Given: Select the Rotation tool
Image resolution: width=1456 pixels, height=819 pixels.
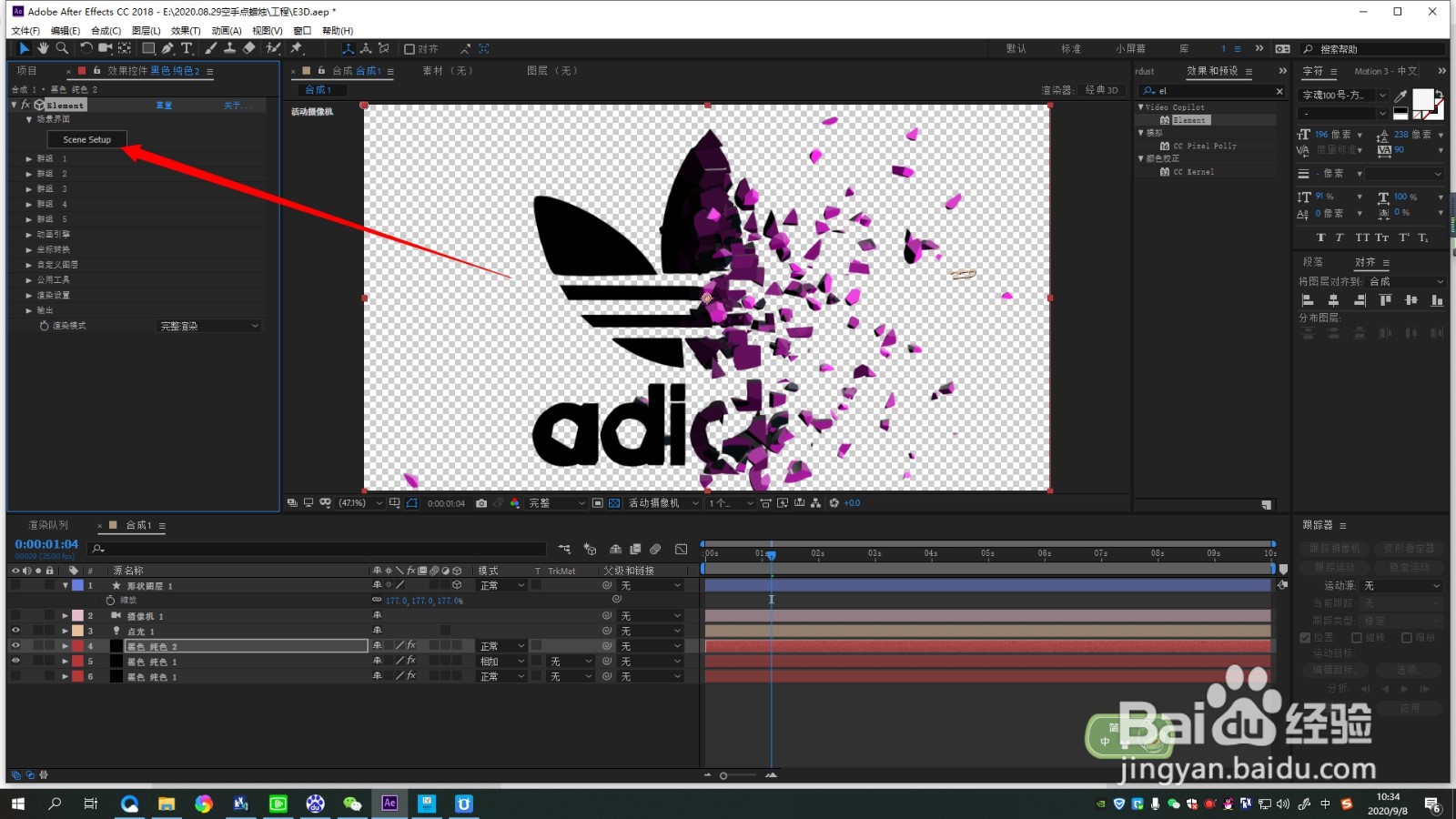Looking at the screenshot, I should click(x=86, y=48).
